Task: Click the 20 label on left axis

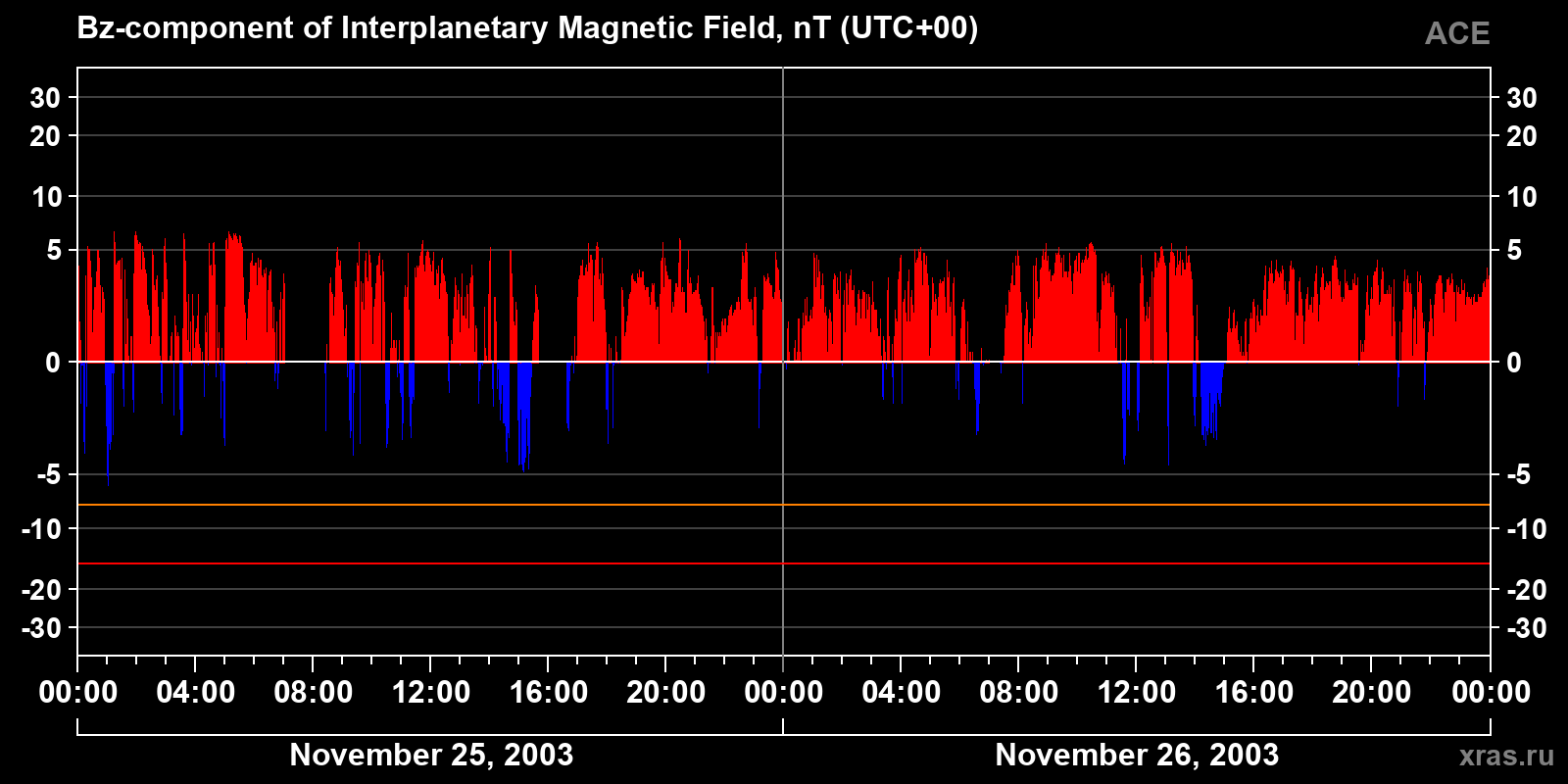Action: pyautogui.click(x=45, y=136)
